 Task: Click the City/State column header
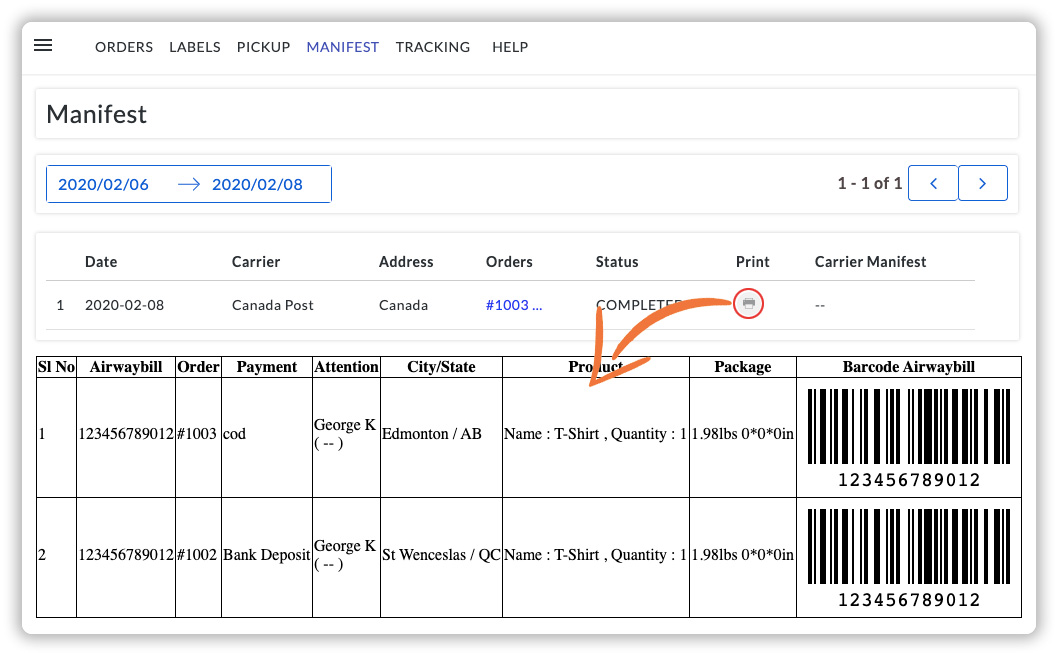pos(441,367)
